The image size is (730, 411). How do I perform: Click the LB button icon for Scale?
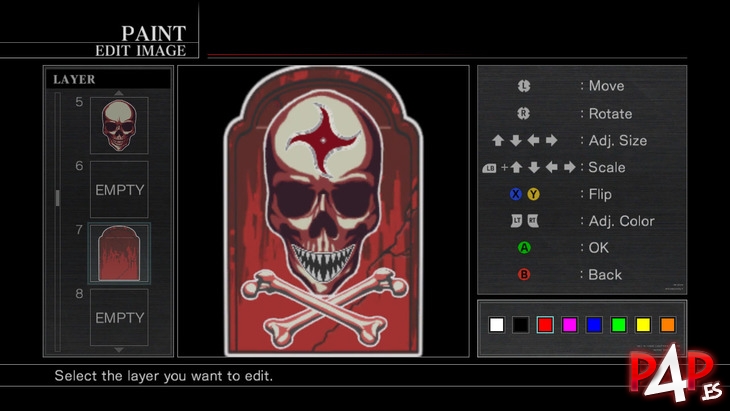(x=489, y=168)
